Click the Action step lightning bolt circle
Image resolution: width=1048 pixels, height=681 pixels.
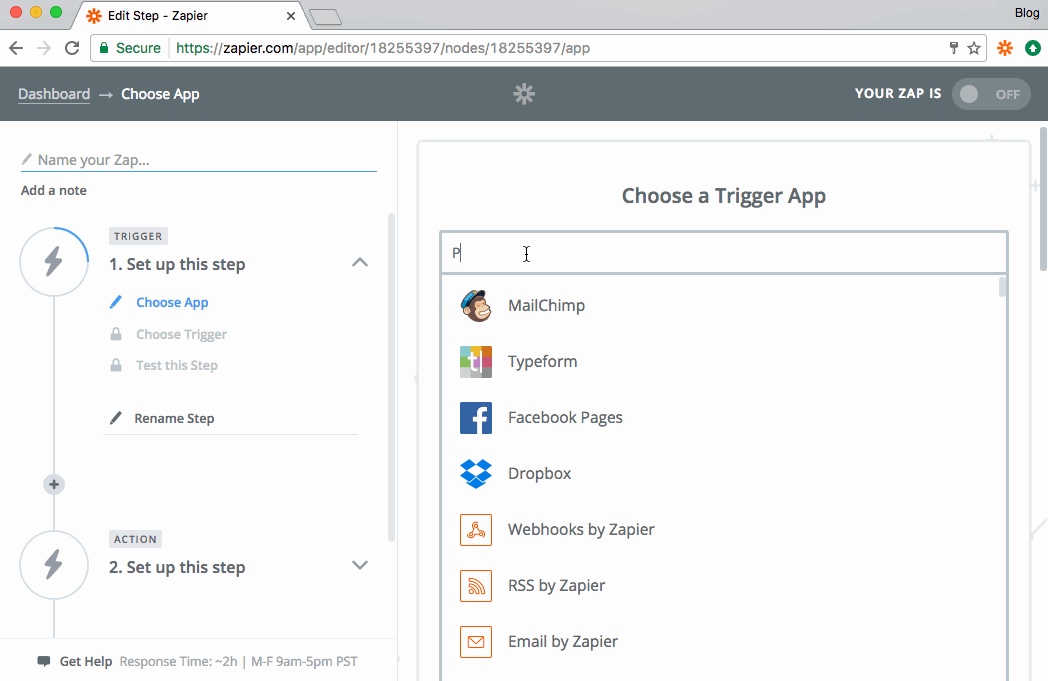[54, 565]
